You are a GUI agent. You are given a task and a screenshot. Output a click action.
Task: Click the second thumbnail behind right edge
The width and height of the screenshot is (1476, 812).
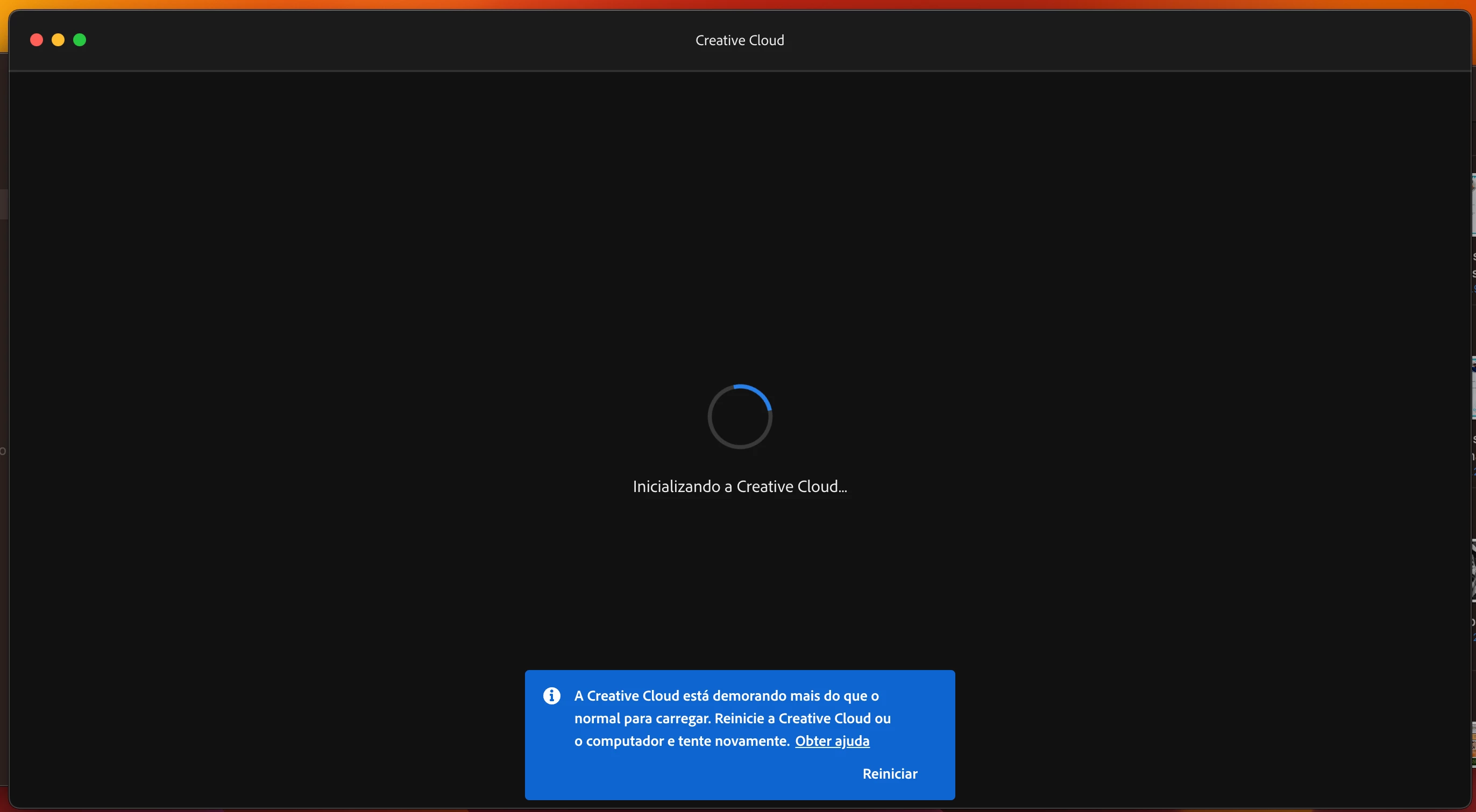1474,388
